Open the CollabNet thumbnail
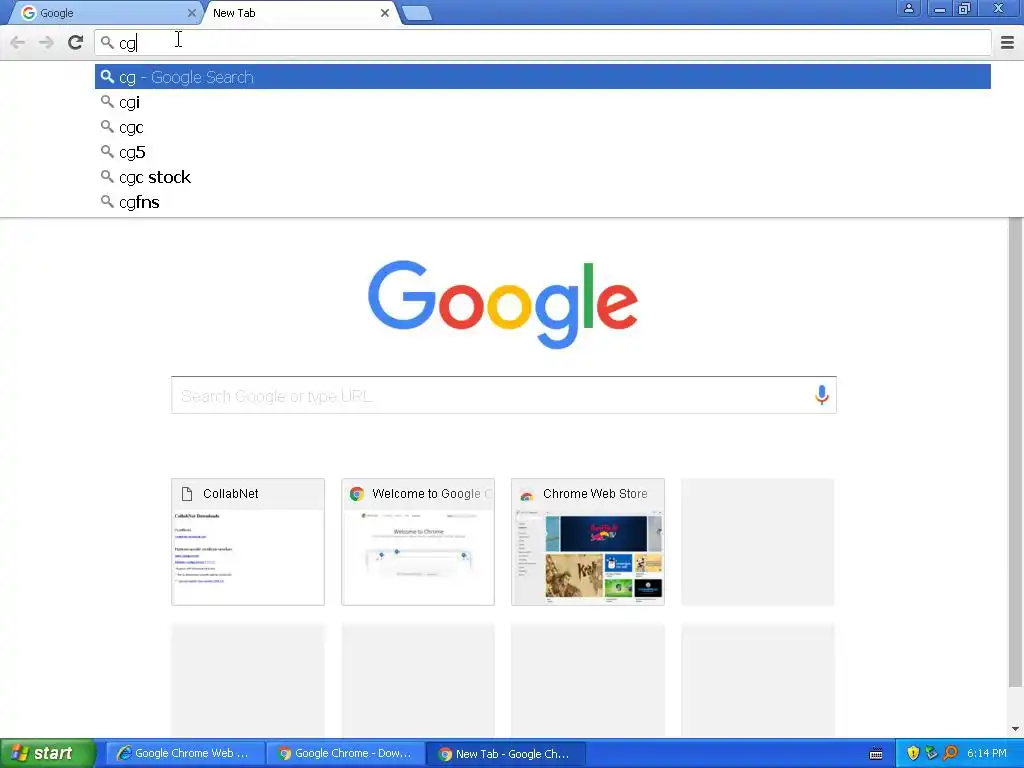1024x768 pixels. (248, 542)
